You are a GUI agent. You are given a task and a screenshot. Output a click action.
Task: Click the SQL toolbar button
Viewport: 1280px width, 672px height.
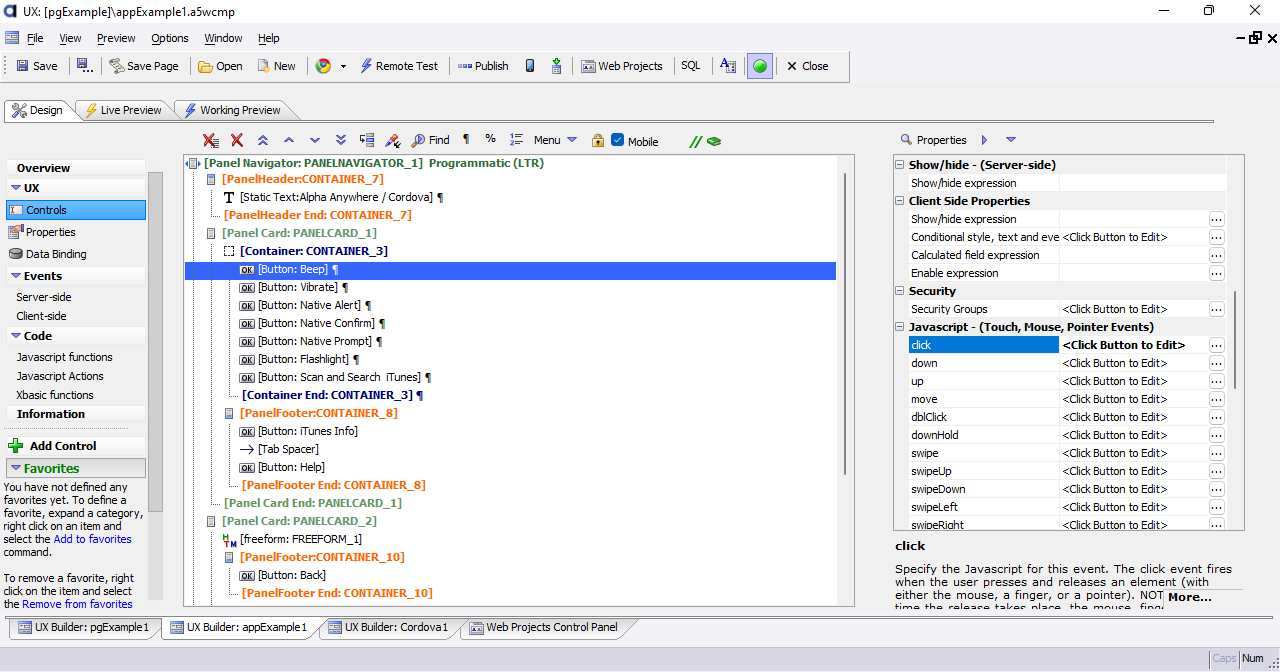tap(691, 66)
